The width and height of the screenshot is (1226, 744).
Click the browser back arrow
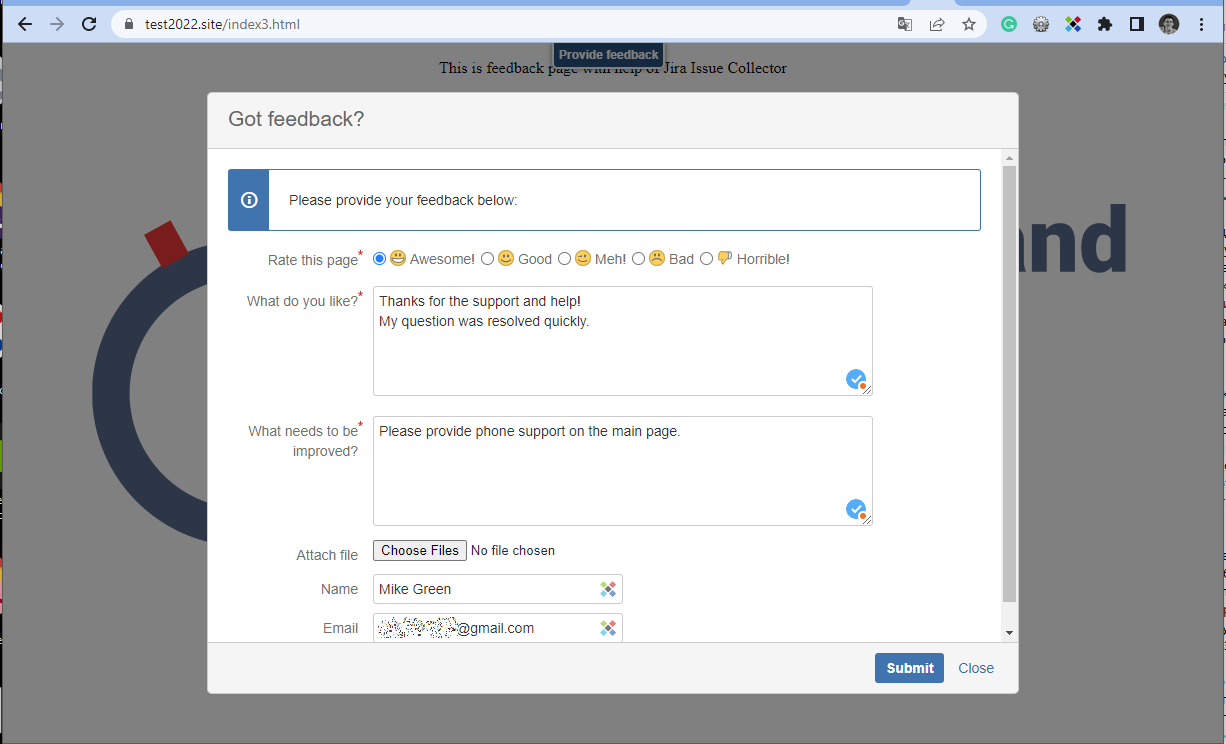pyautogui.click(x=25, y=24)
